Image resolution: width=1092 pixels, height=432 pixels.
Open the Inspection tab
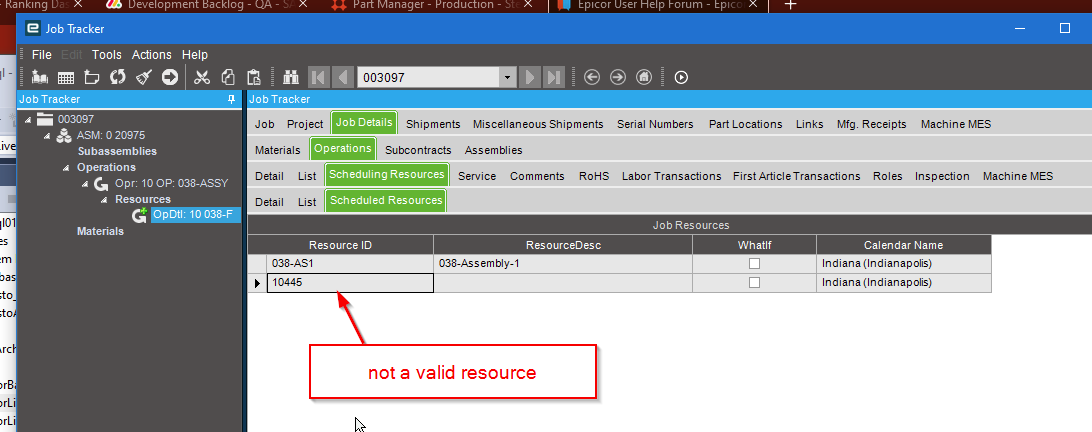(x=942, y=176)
